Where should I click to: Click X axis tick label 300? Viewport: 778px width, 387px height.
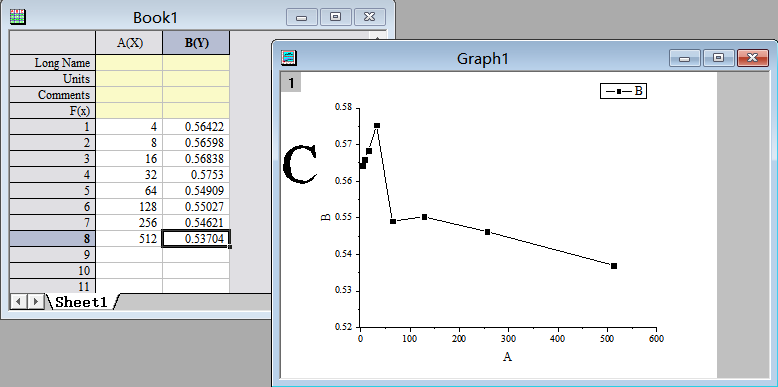(509, 339)
